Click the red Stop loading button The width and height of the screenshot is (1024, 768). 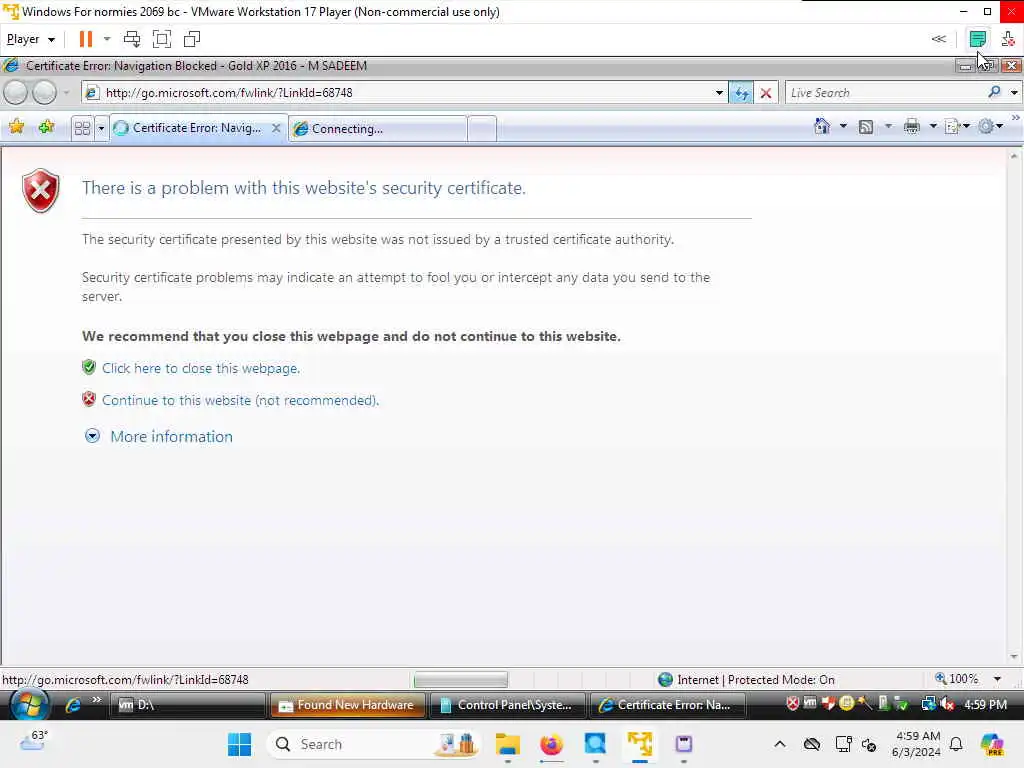[766, 93]
